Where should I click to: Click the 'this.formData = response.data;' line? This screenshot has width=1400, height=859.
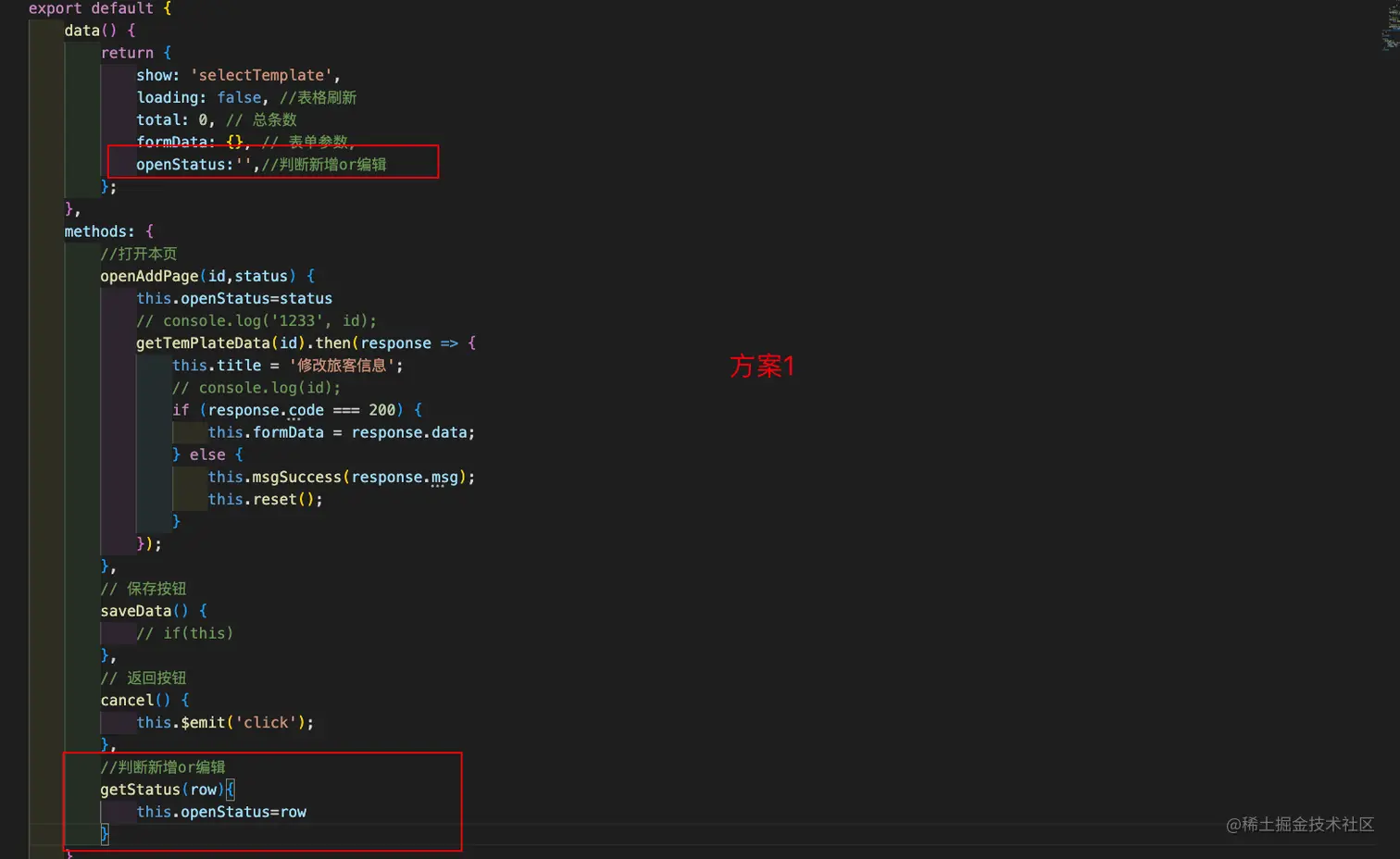pos(342,432)
